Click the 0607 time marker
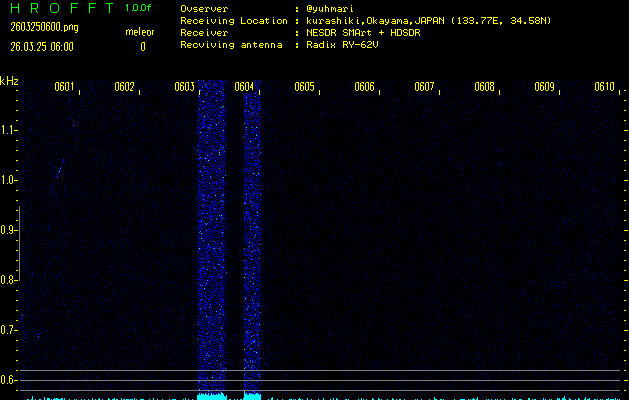Viewport: 629px width, 400px height. point(424,87)
